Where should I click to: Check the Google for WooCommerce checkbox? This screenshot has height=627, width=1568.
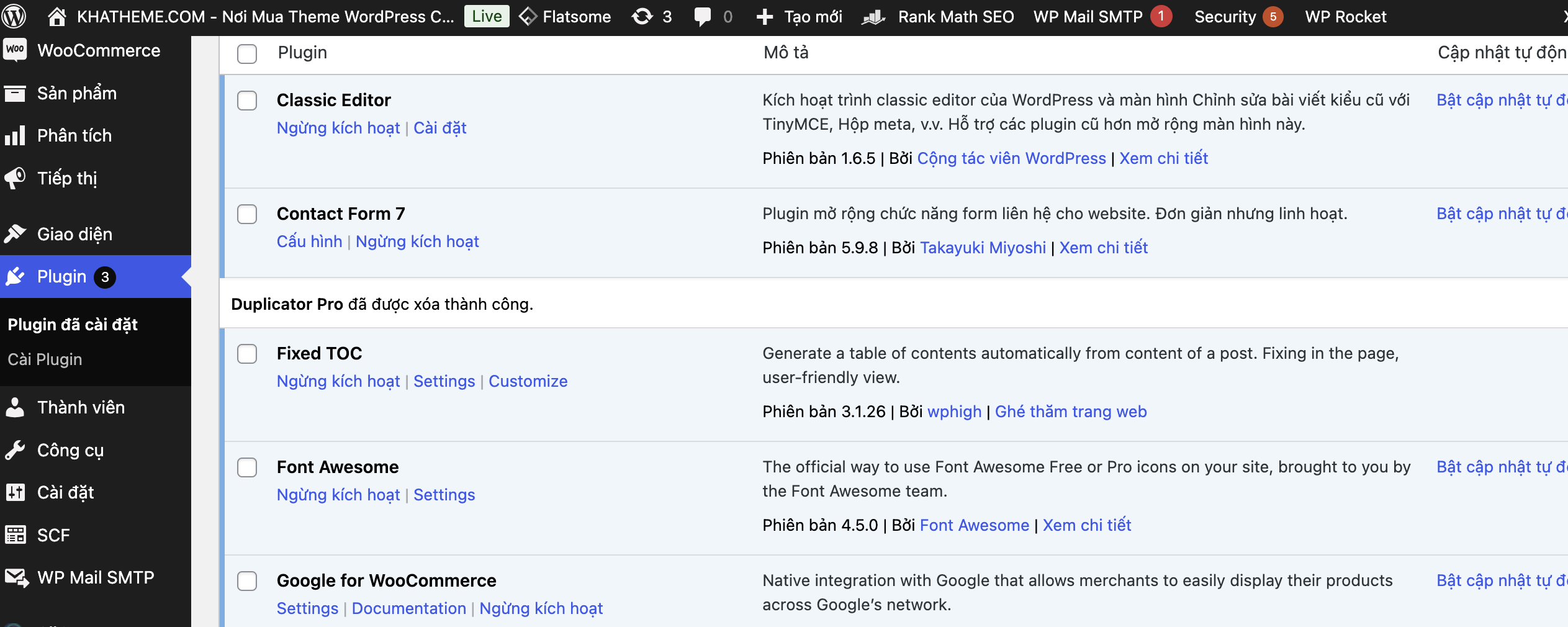(x=247, y=581)
